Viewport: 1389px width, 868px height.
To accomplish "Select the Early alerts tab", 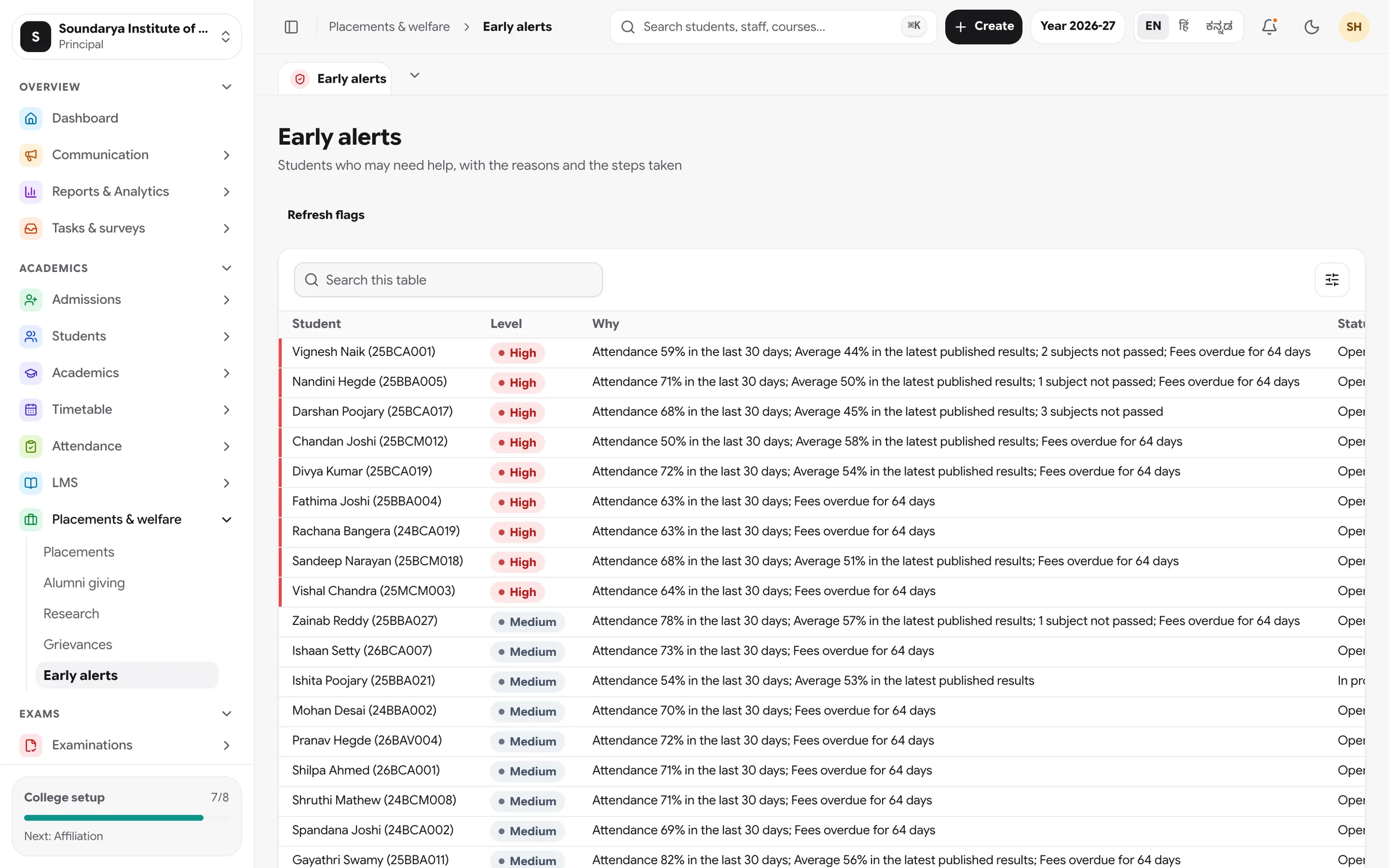I will (336, 79).
